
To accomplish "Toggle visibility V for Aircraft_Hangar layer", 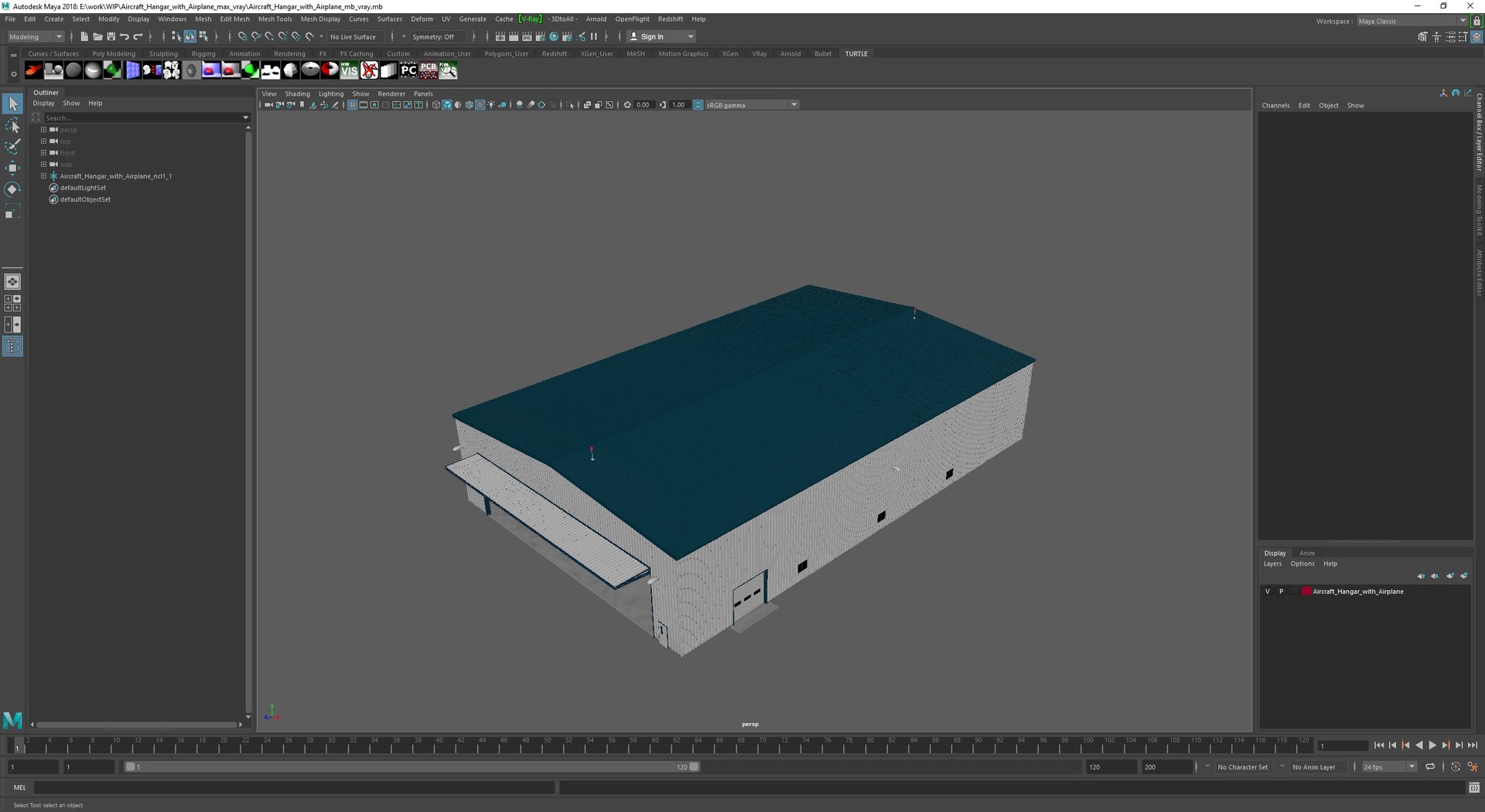I will 1268,592.
